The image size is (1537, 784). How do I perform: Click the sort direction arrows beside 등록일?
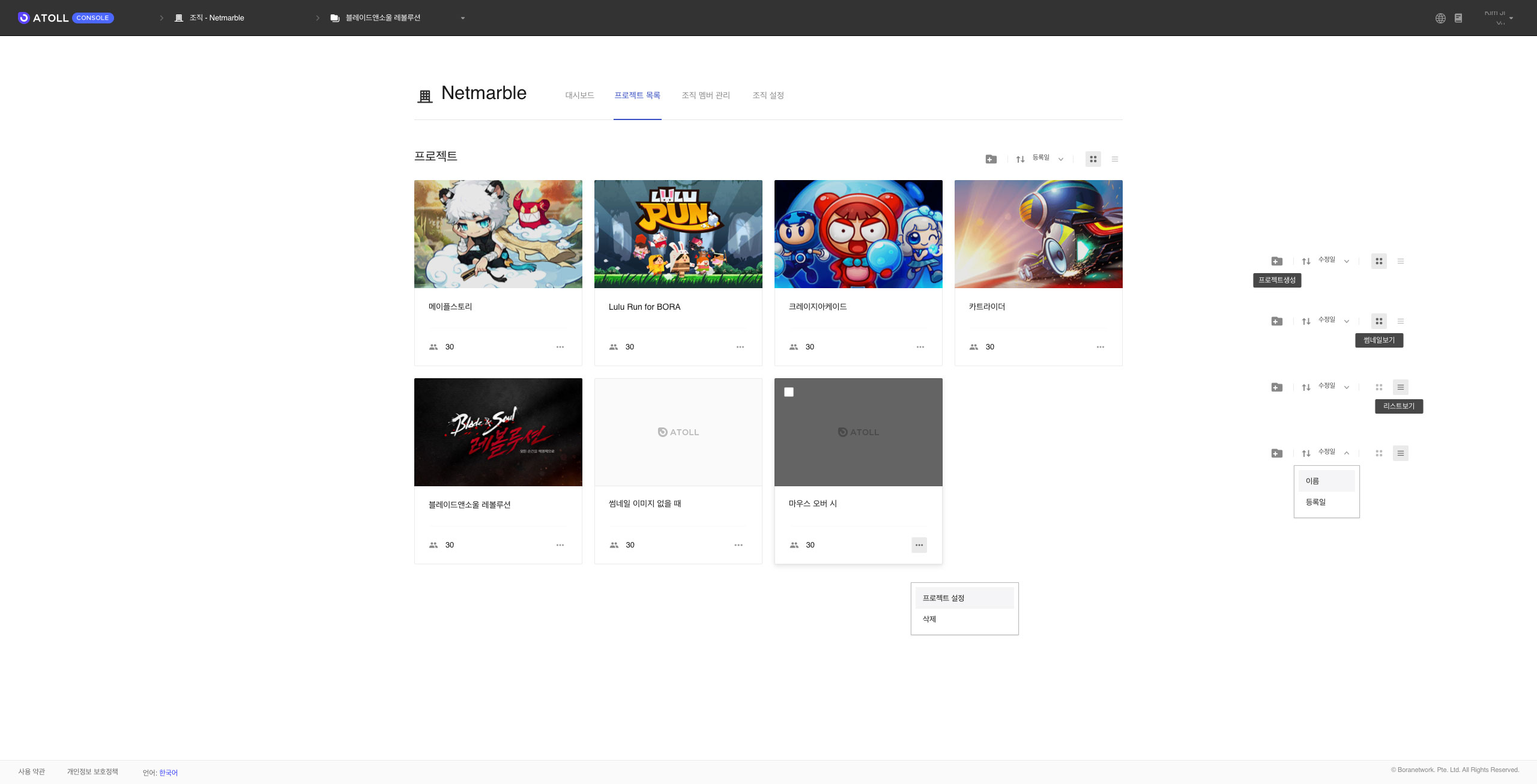1020,159
